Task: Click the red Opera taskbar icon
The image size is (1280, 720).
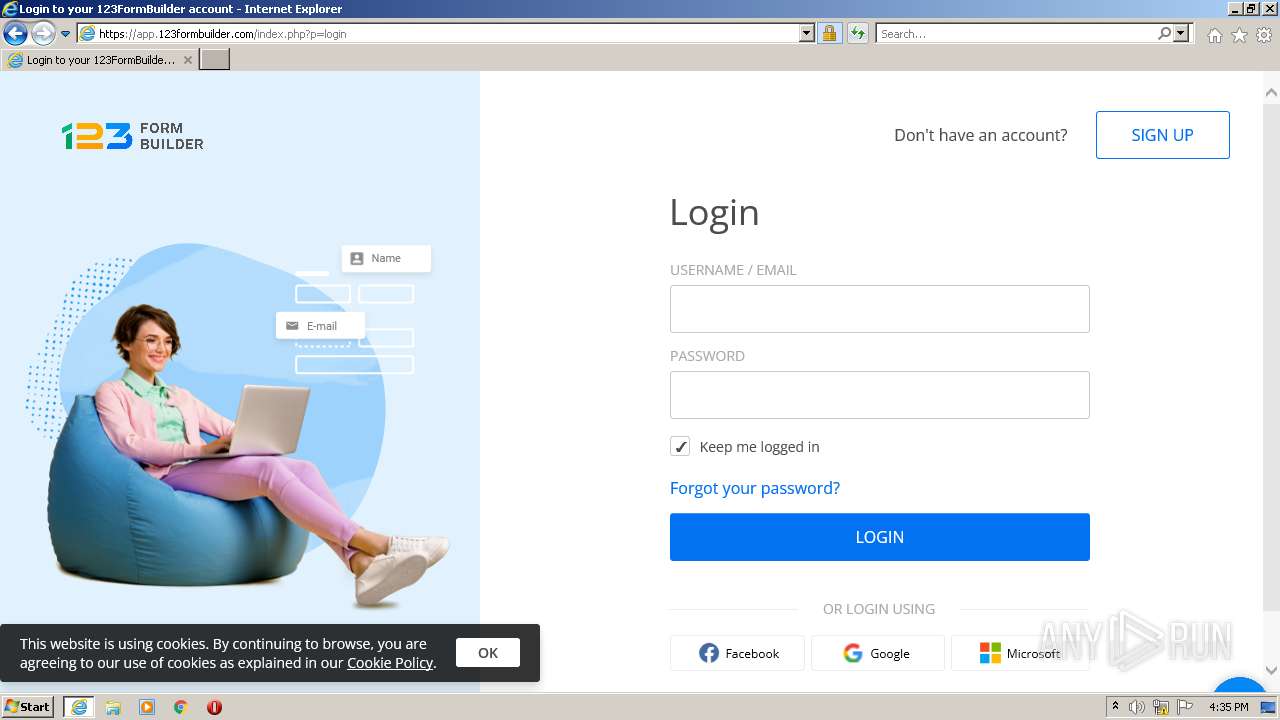Action: pyautogui.click(x=214, y=707)
